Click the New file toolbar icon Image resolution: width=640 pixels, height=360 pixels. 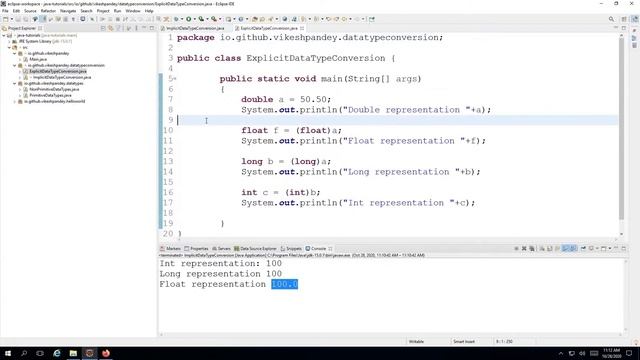pyautogui.click(x=6, y=19)
